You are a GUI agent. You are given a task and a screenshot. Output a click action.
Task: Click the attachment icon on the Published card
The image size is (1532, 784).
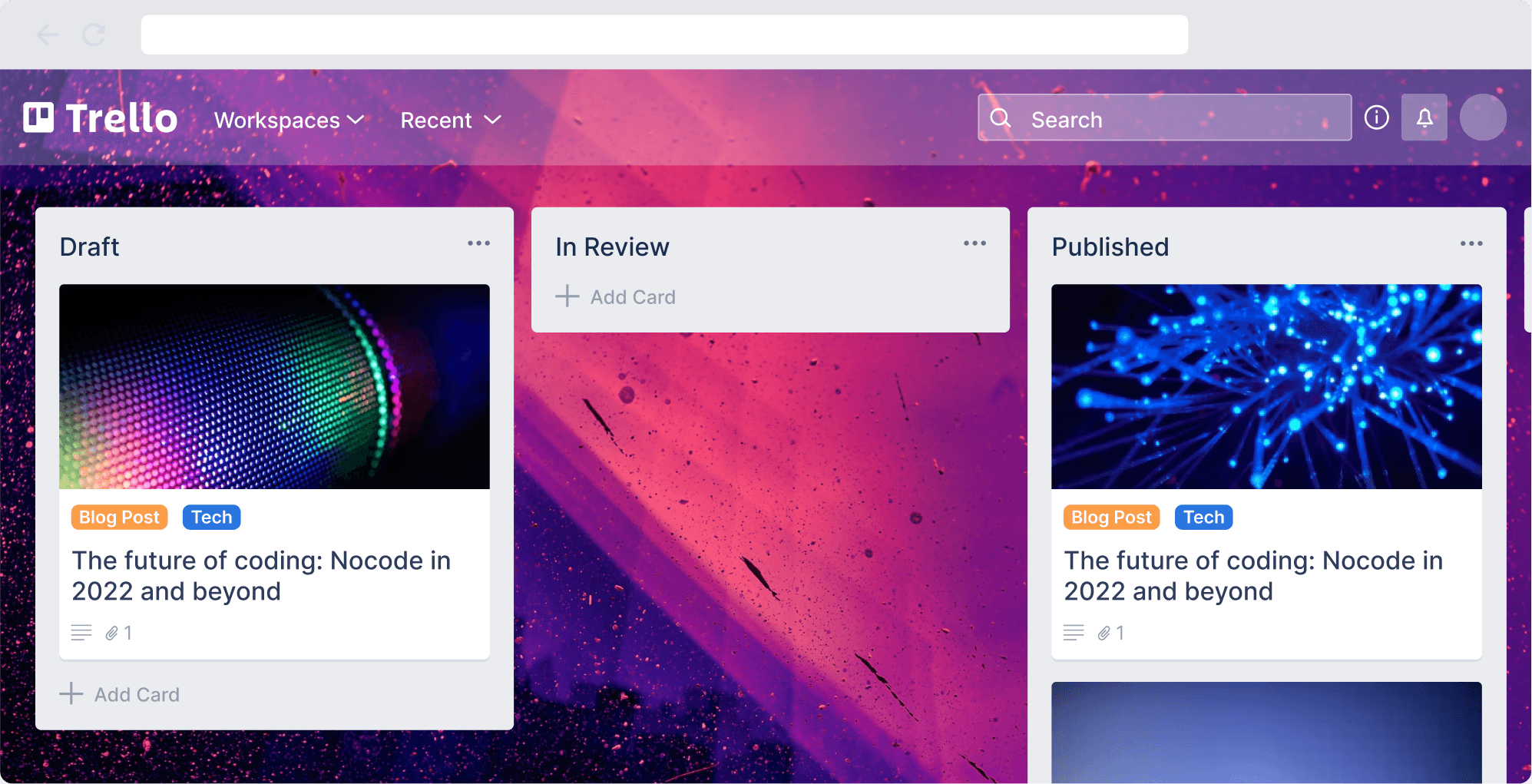(1104, 633)
